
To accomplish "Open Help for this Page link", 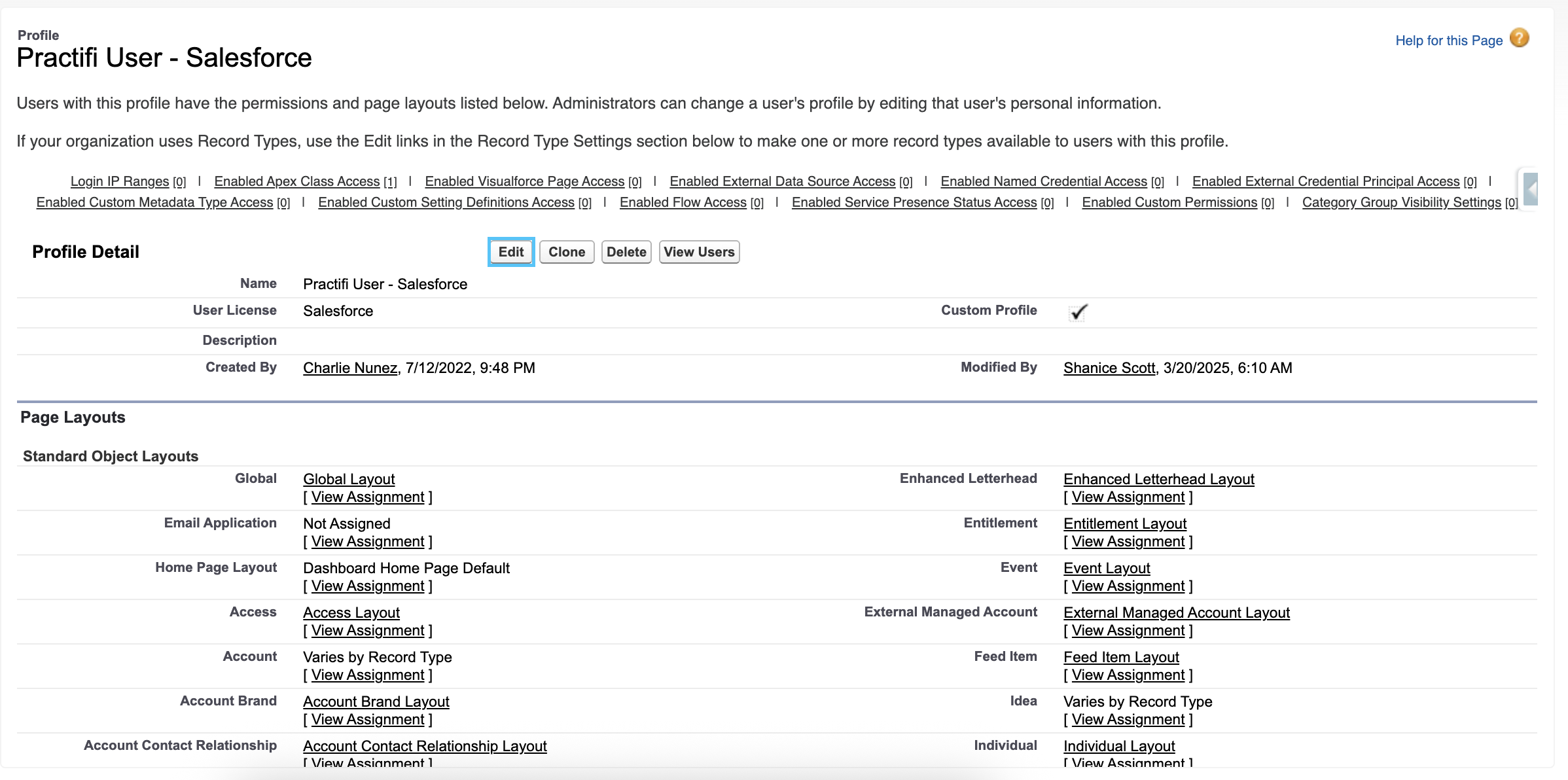I will tap(1449, 41).
